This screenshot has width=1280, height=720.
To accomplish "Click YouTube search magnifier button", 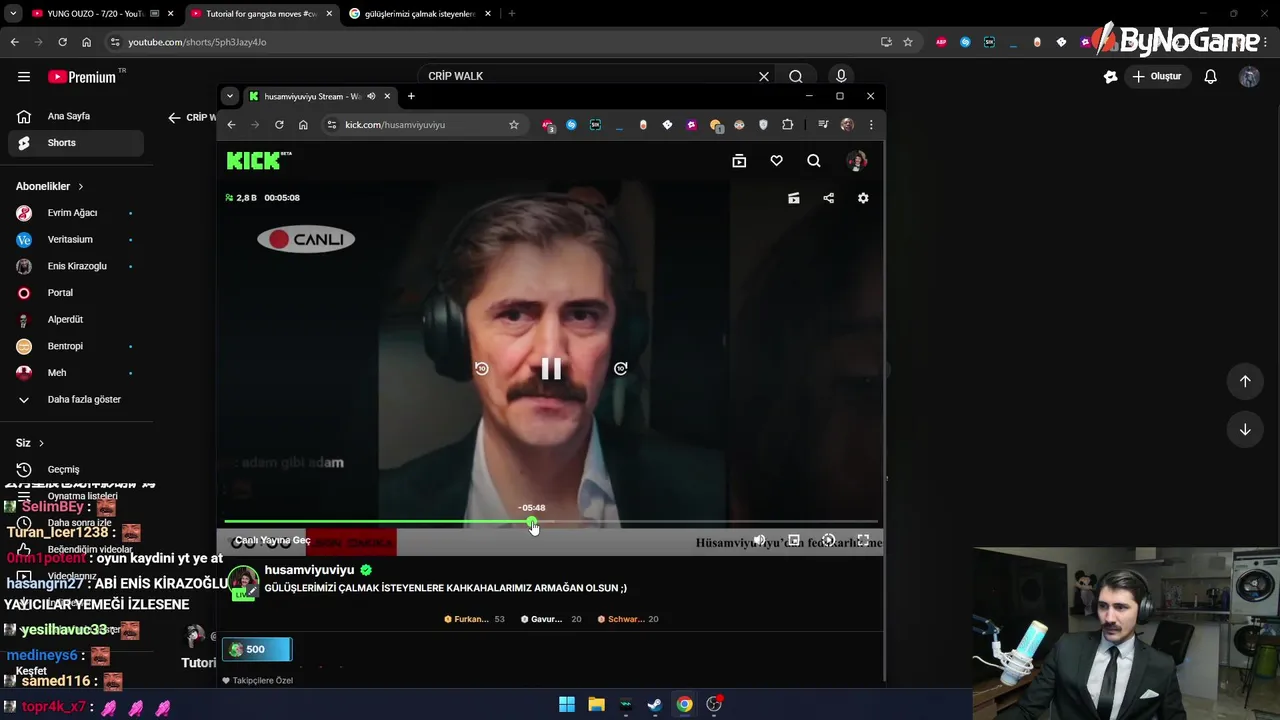I will click(796, 77).
